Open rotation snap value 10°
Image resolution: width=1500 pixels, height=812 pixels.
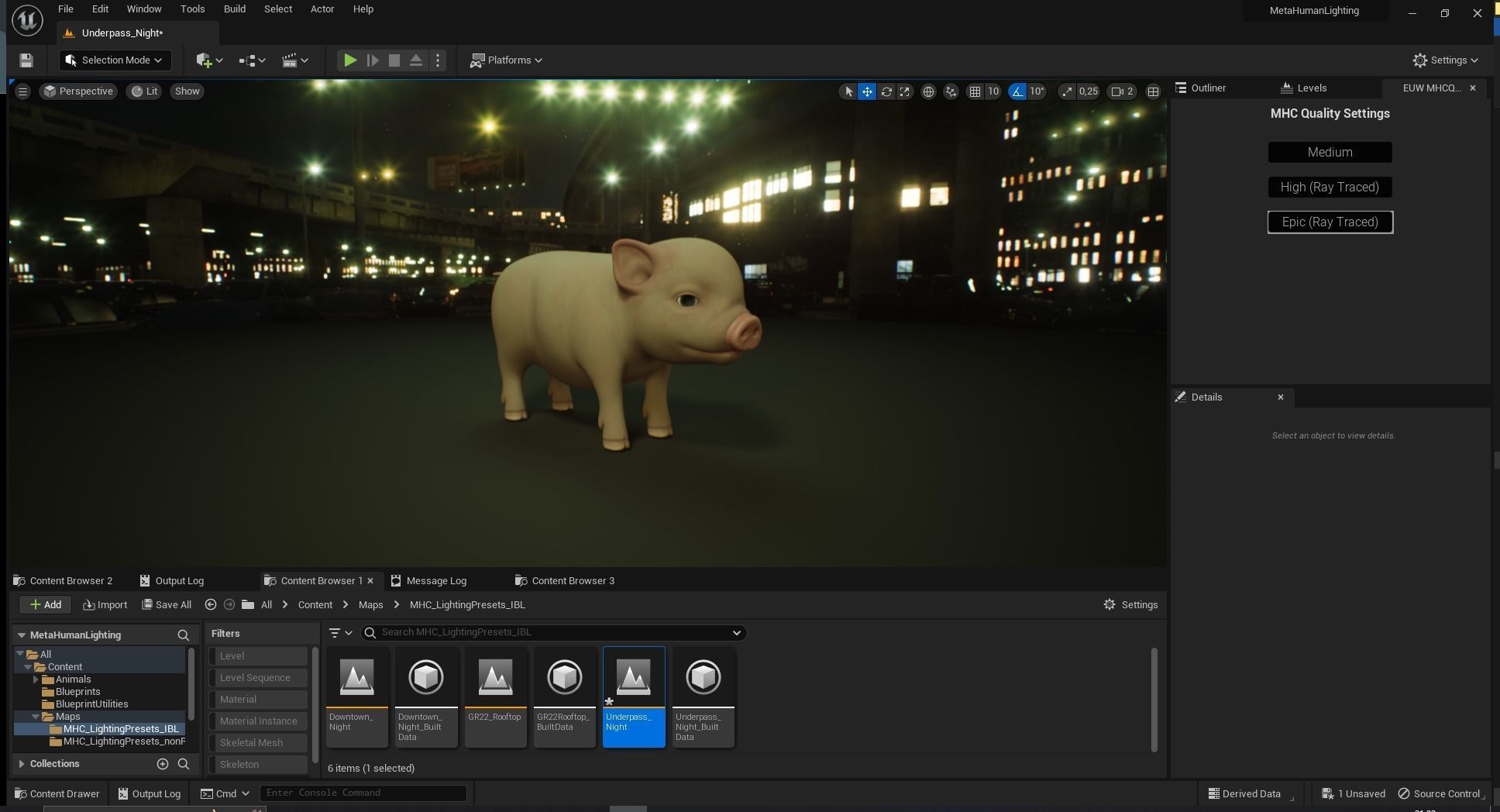(1037, 91)
